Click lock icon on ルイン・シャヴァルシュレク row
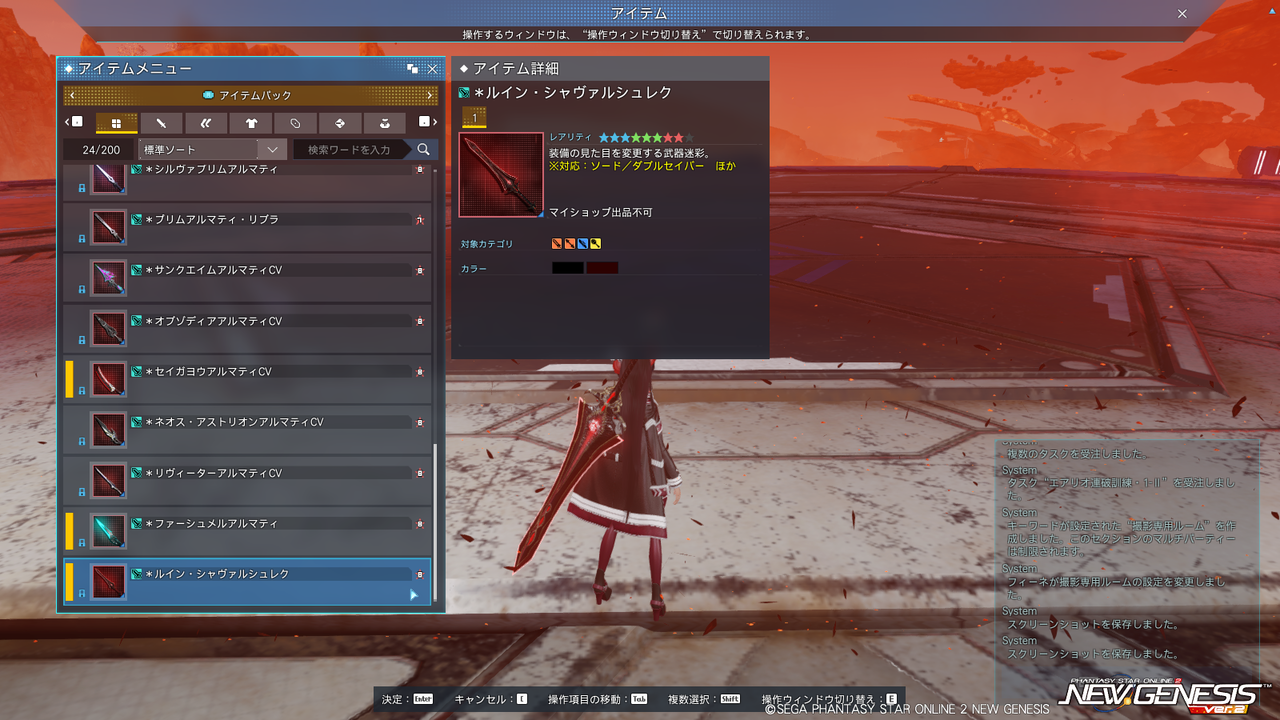The height and width of the screenshot is (720, 1280). (x=82, y=595)
